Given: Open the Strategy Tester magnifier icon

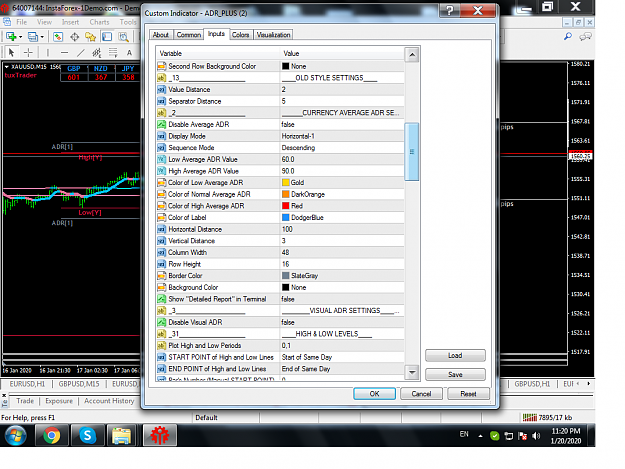Looking at the screenshot, I should [124, 37].
